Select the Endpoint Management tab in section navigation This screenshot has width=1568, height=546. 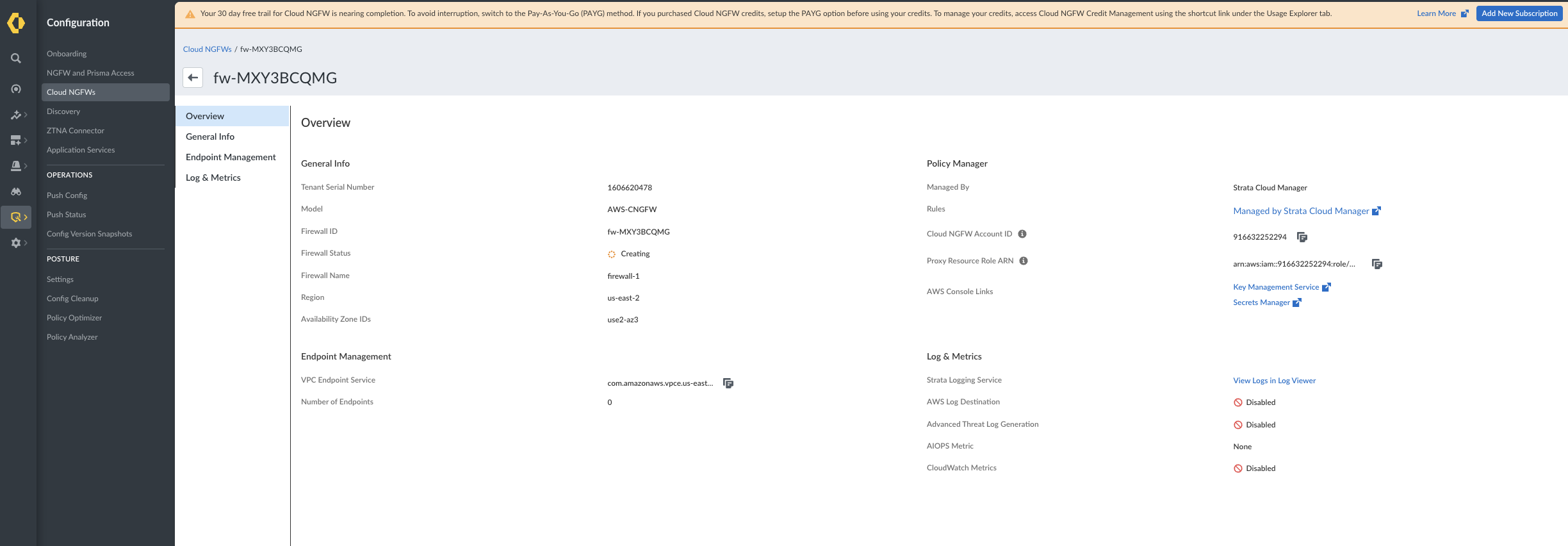[x=233, y=157]
